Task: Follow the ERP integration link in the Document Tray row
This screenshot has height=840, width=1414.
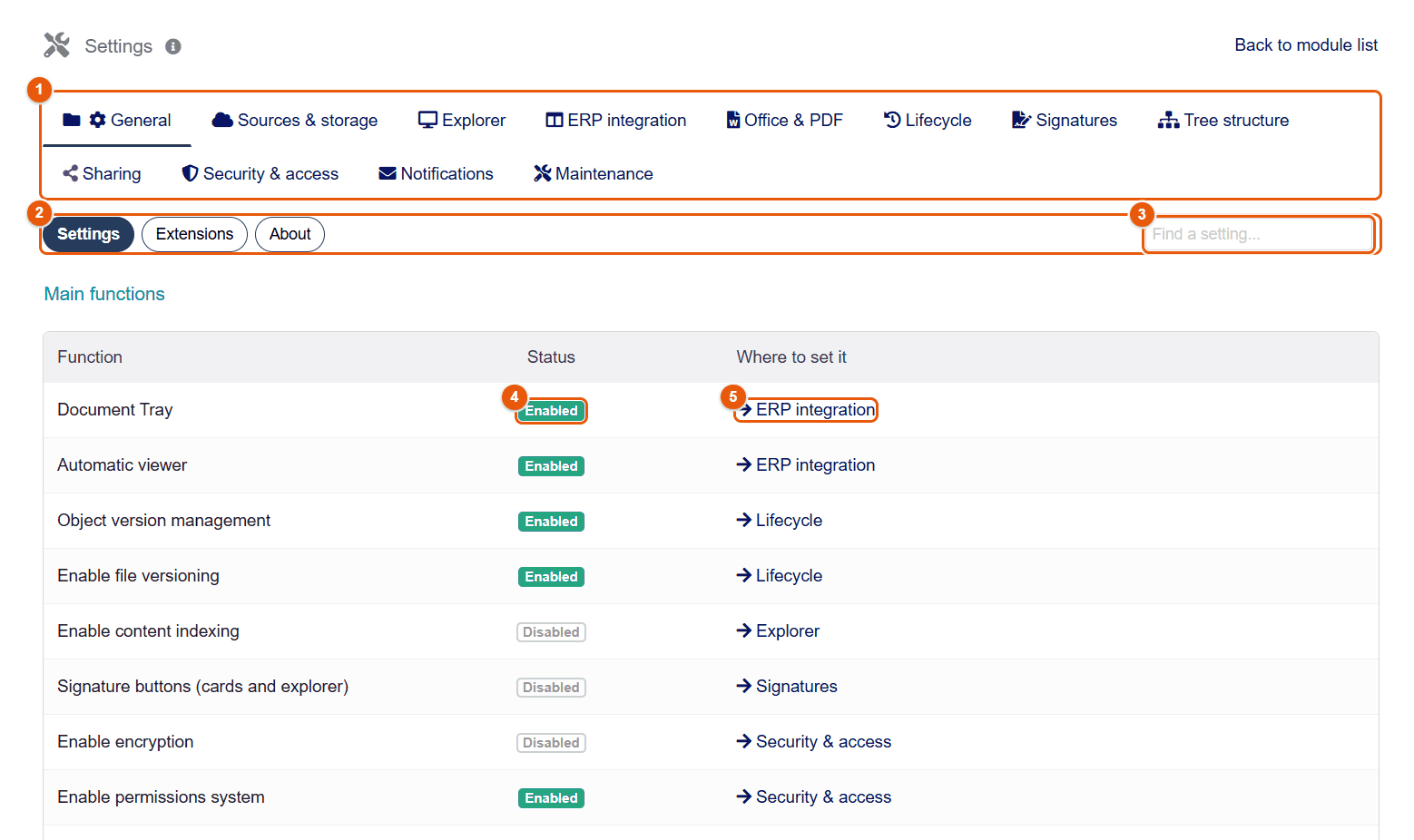Action: 806,410
